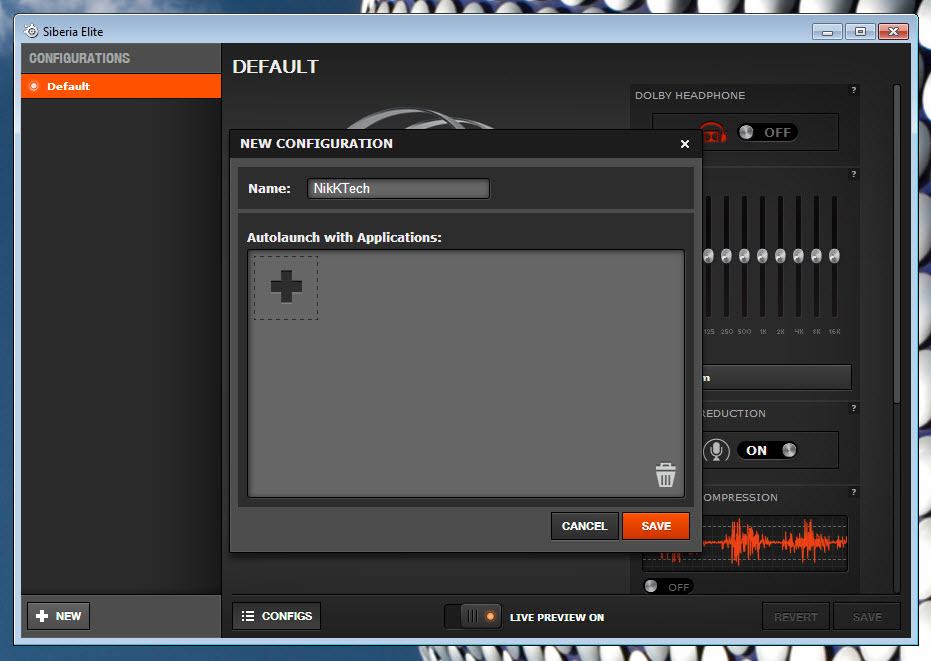
Task: Click the 2K equalizer slider knob
Action: pos(780,256)
